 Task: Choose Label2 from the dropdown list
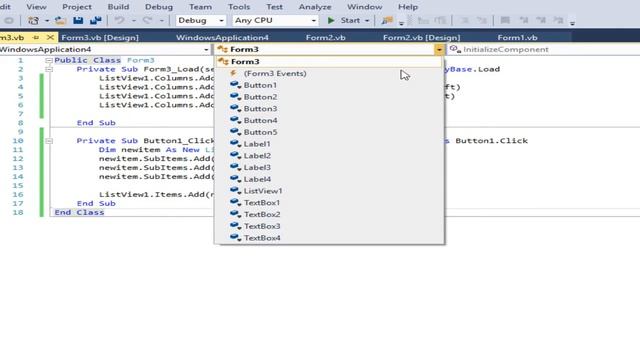pos(329,156)
